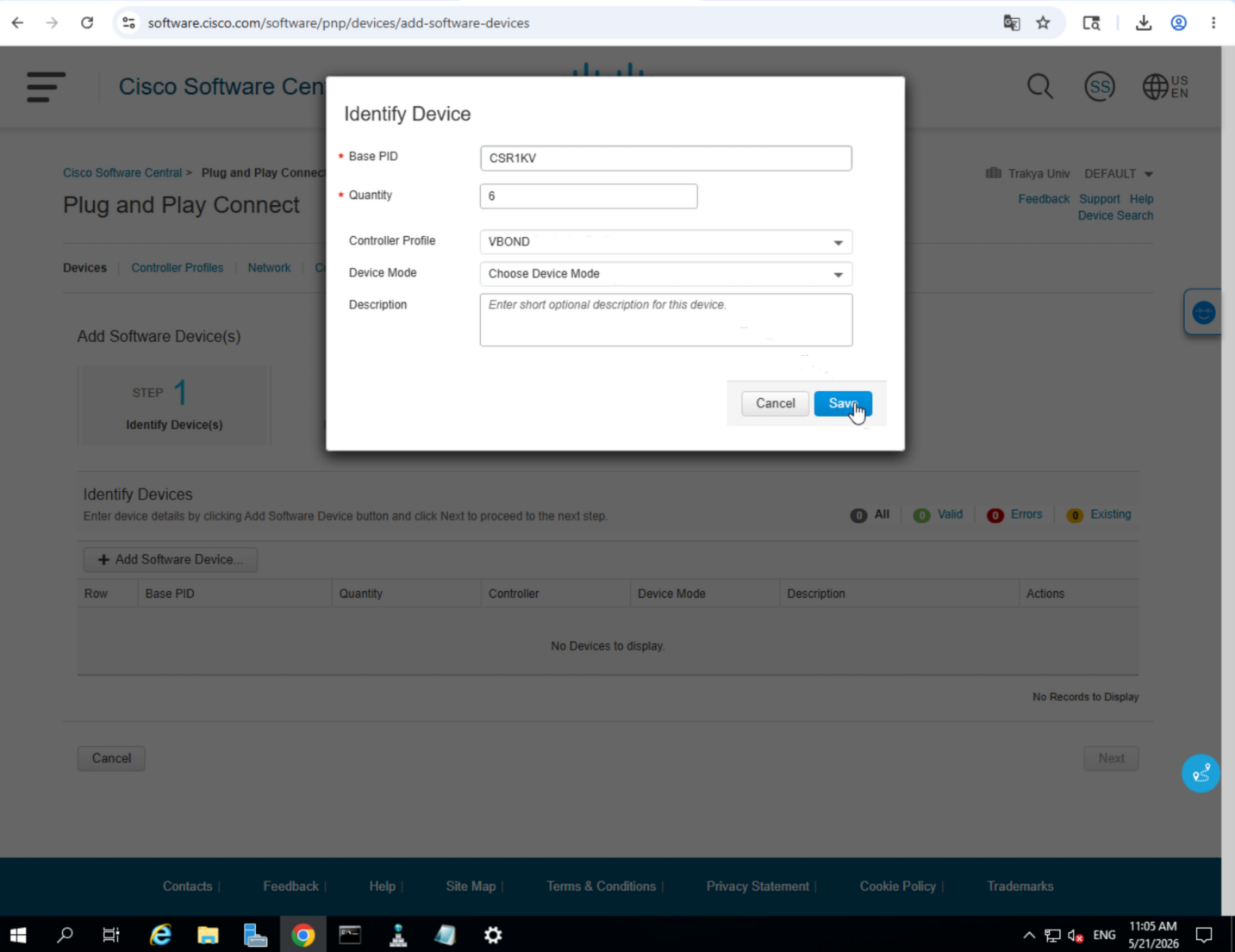
Task: Switch to Chrome in taskbar
Action: coord(303,935)
